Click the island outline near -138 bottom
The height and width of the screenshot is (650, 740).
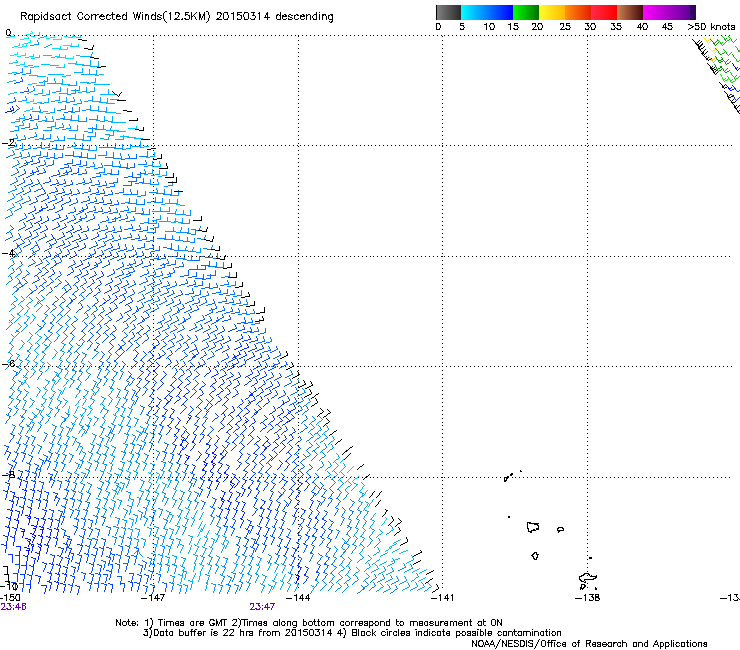tap(588, 580)
